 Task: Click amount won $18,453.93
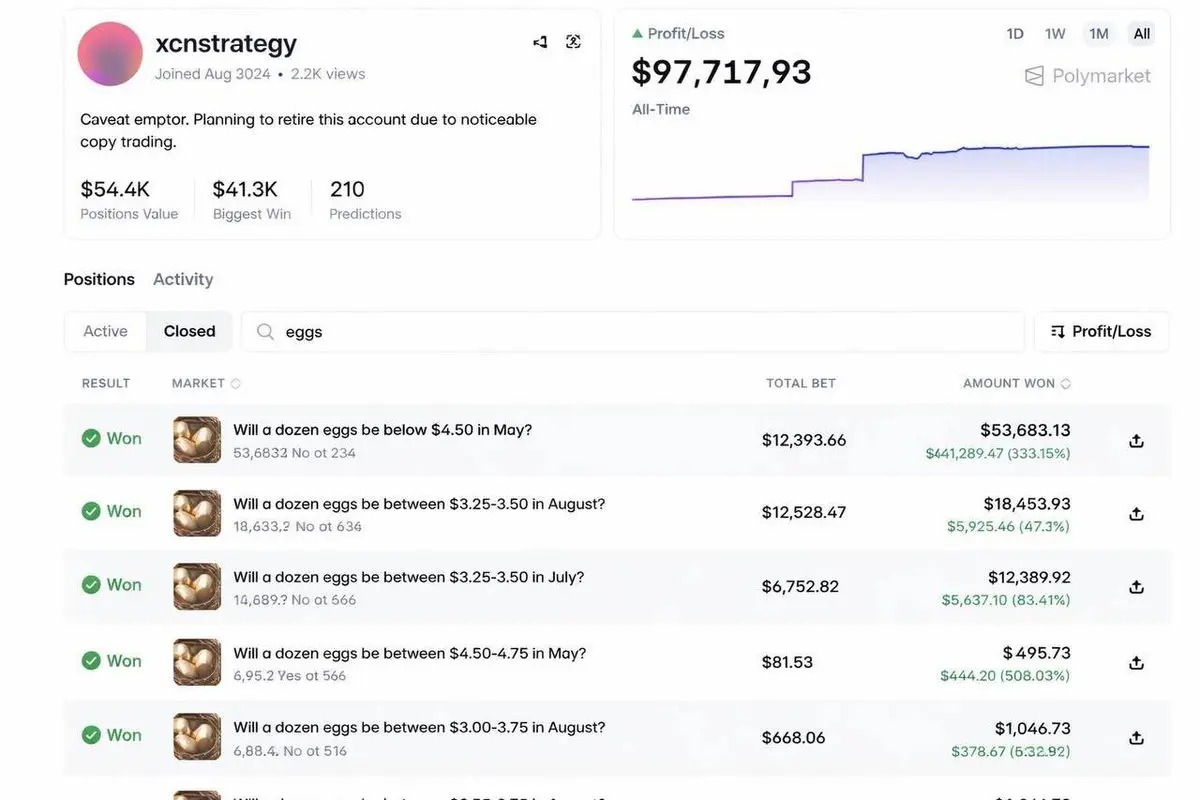point(1027,504)
